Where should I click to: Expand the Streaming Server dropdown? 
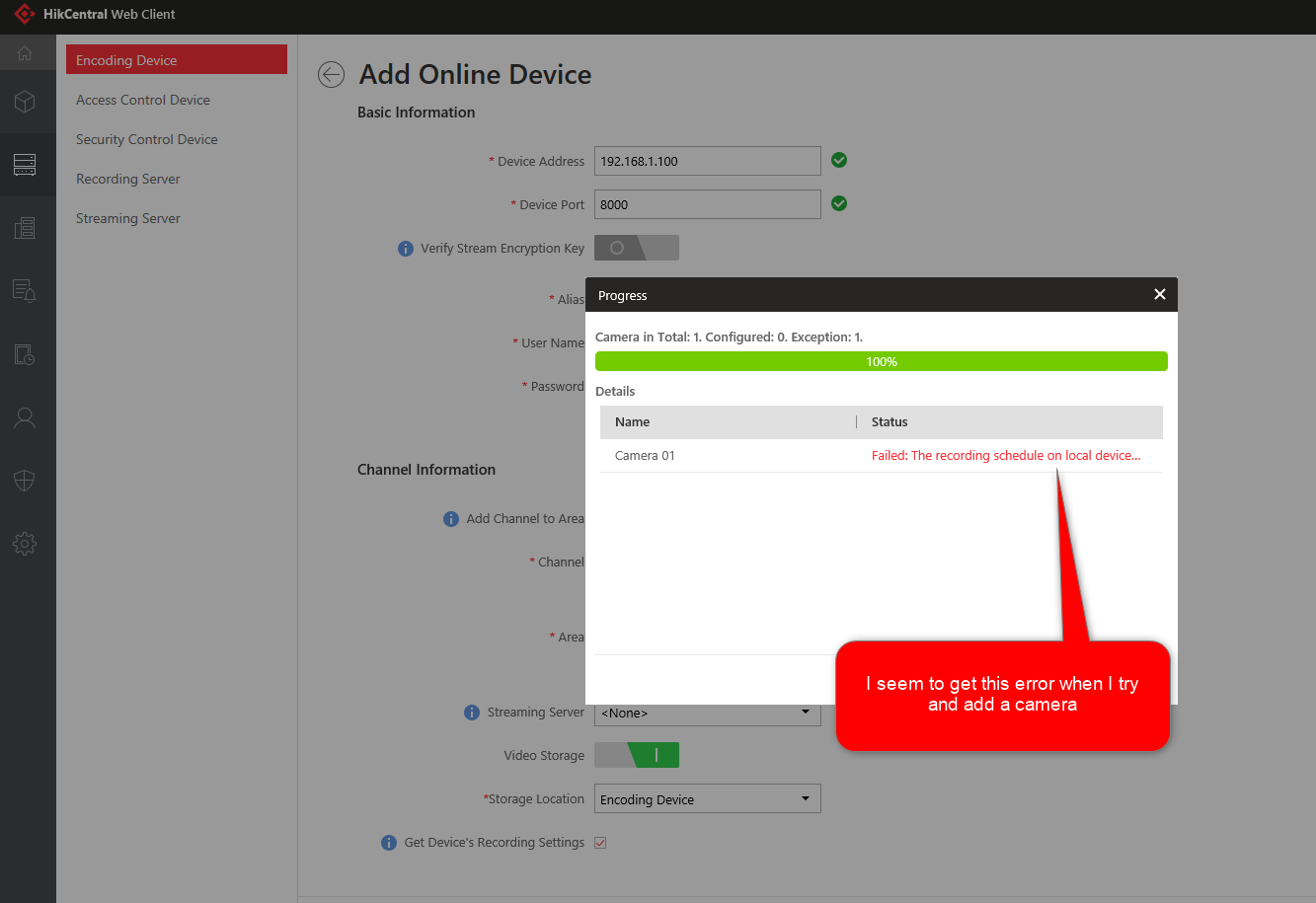pyautogui.click(x=707, y=713)
